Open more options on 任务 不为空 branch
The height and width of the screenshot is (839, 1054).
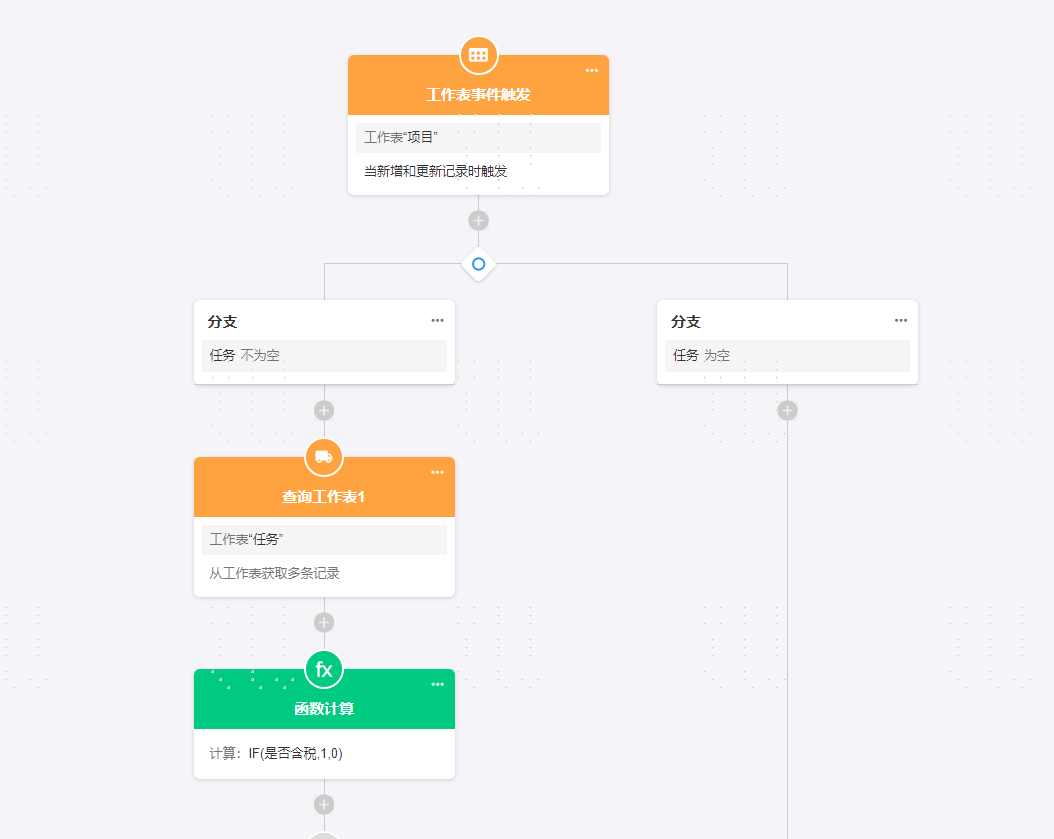point(437,320)
